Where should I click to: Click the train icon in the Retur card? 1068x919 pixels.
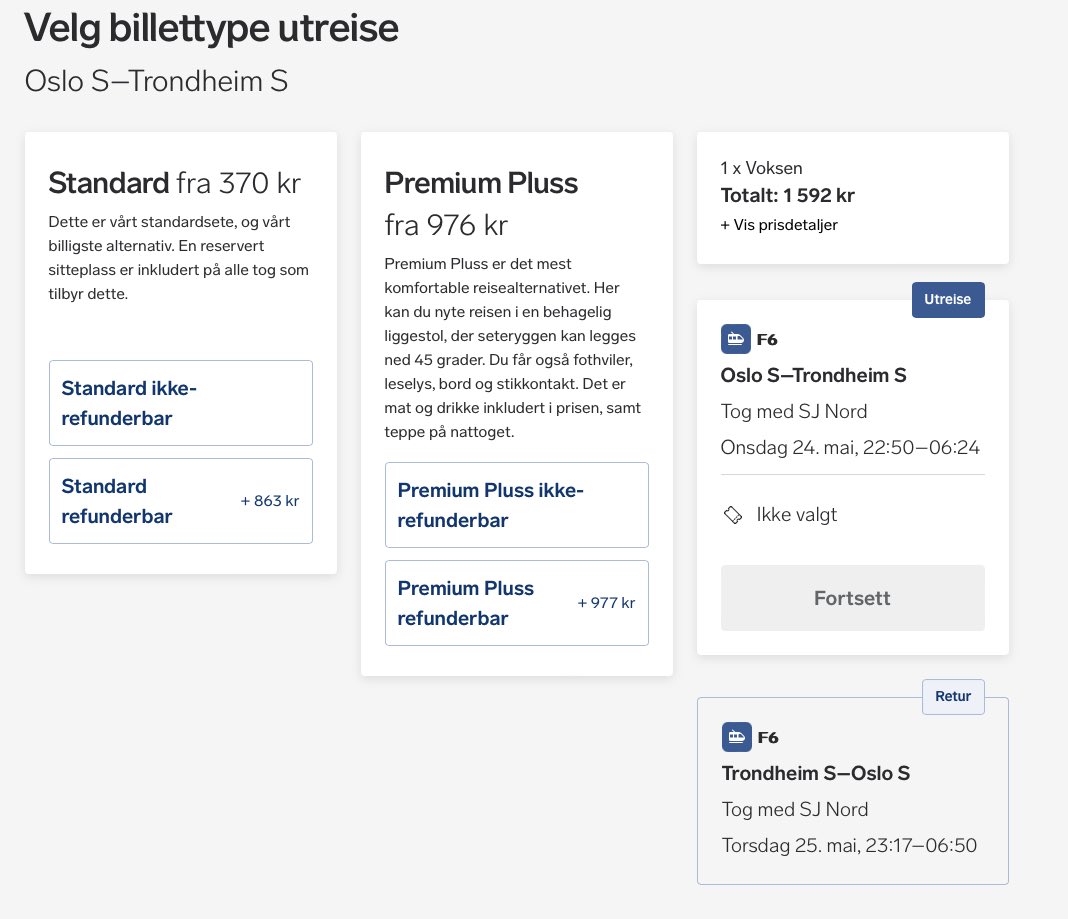pyautogui.click(x=736, y=737)
